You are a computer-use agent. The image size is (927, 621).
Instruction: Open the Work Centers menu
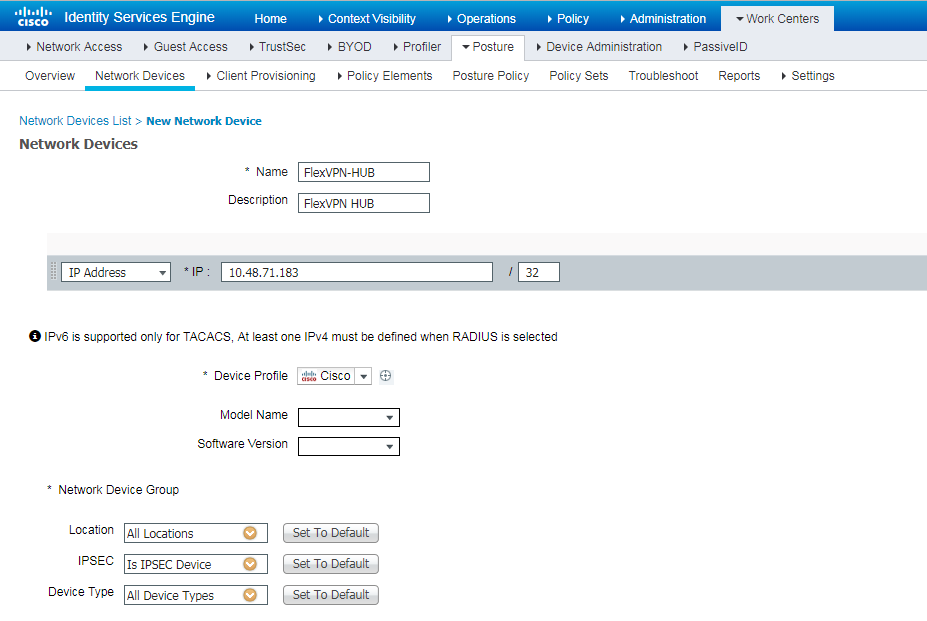click(x=777, y=18)
